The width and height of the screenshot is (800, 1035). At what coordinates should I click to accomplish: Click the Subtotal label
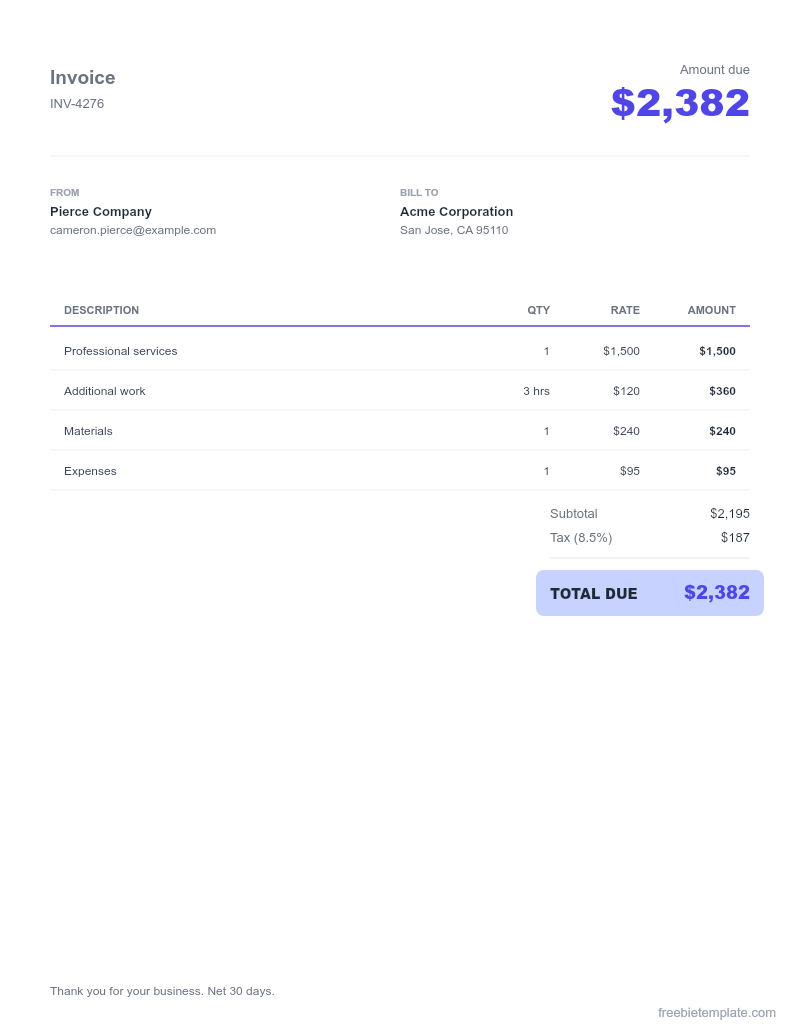(x=574, y=514)
